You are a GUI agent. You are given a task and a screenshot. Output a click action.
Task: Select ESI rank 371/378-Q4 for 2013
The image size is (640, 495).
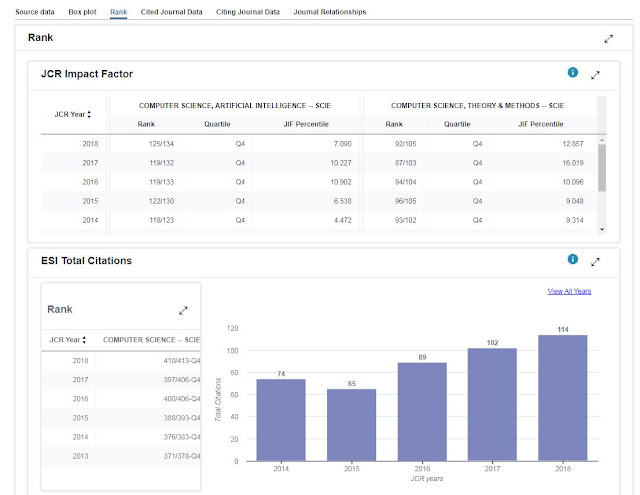point(182,456)
